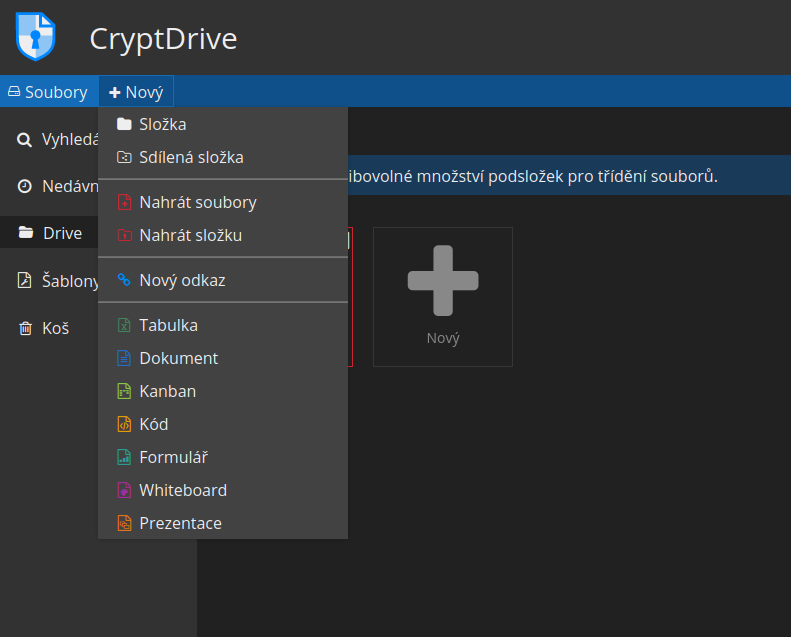
Task: Click the Tabulka spreadsheet icon
Action: click(124, 325)
